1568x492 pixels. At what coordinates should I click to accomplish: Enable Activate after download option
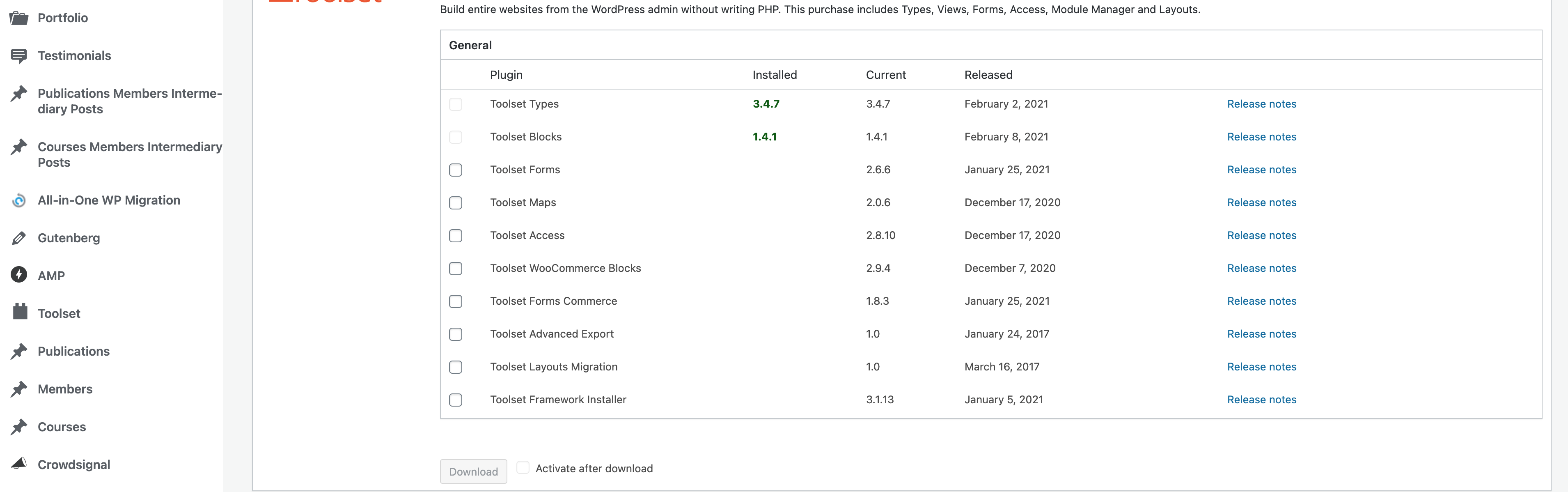(x=523, y=468)
